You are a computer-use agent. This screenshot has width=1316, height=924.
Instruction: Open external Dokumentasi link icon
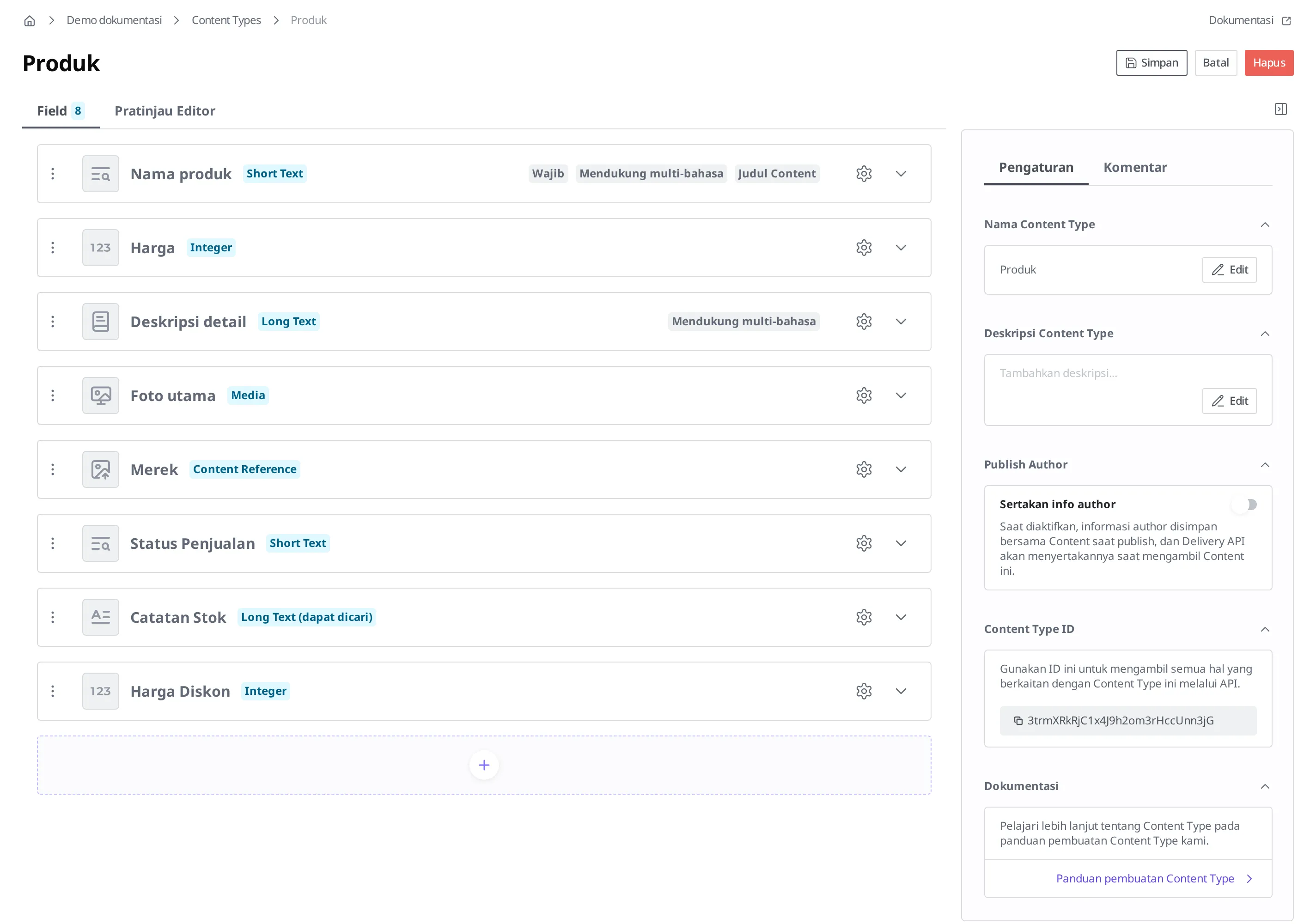click(1286, 21)
